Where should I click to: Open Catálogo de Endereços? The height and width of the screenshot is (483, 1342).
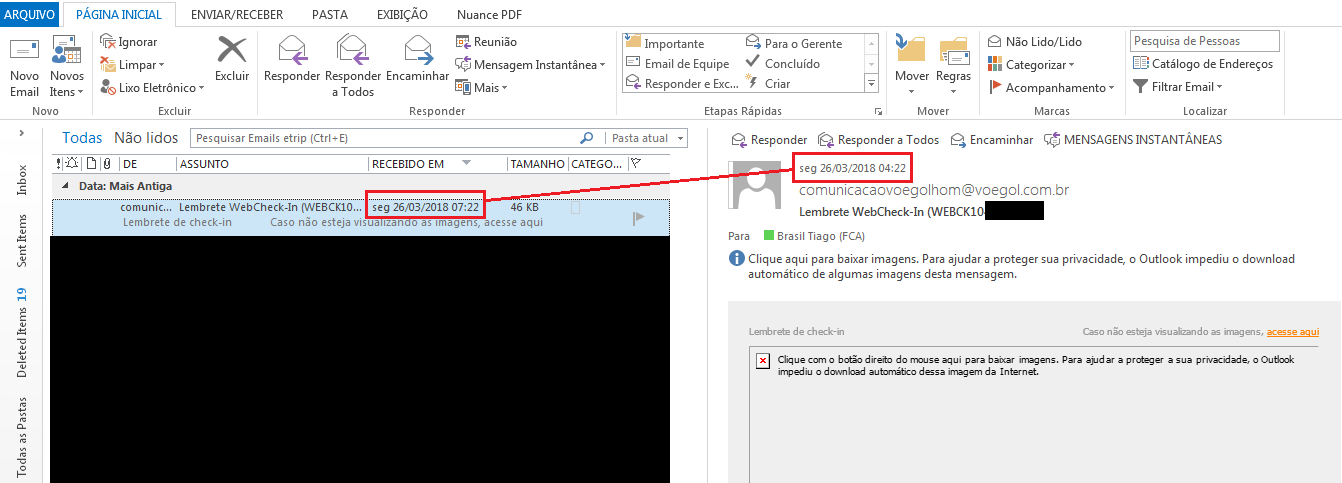1203,63
